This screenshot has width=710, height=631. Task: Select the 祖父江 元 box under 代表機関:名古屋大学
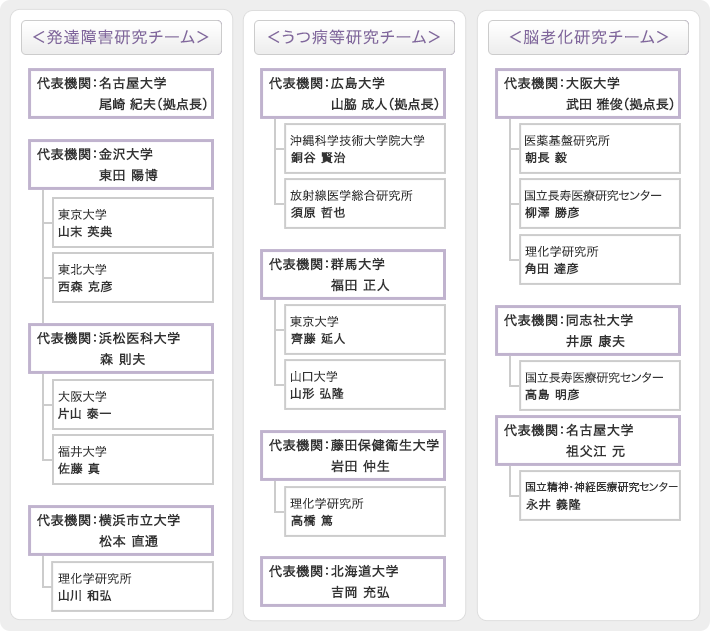588,440
